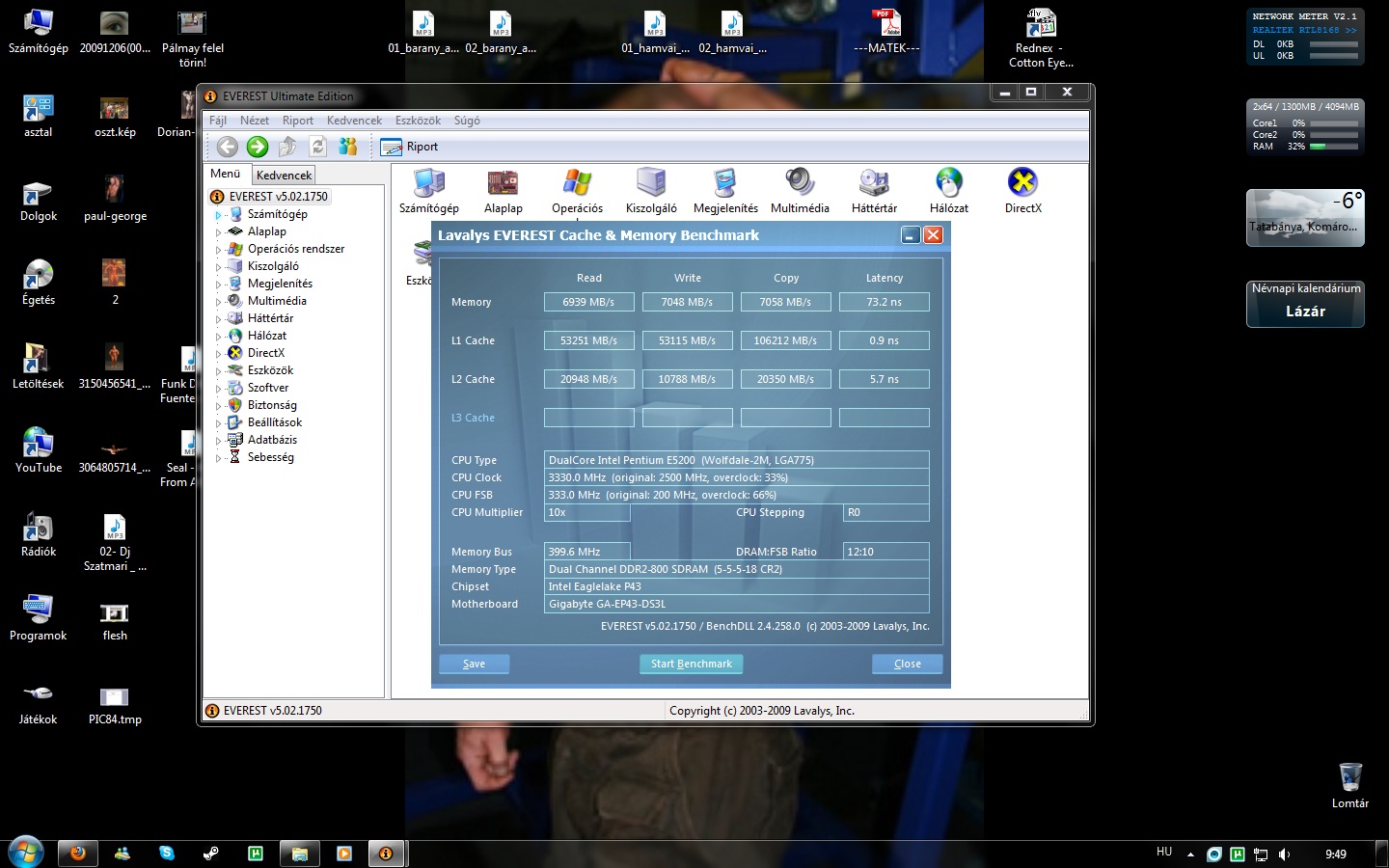Open Firefox from the taskbar
1389x868 pixels.
pos(78,854)
